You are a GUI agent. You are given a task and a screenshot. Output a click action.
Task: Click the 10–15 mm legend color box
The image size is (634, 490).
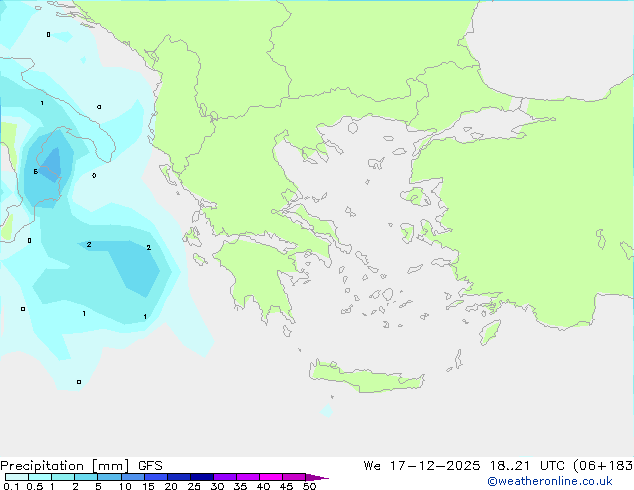[x=132, y=477]
